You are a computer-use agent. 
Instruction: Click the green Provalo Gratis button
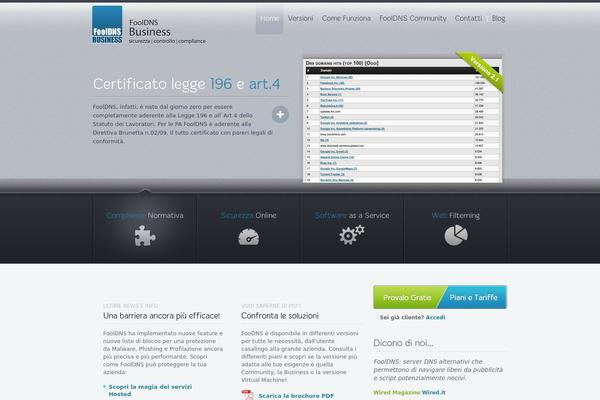coord(407,297)
